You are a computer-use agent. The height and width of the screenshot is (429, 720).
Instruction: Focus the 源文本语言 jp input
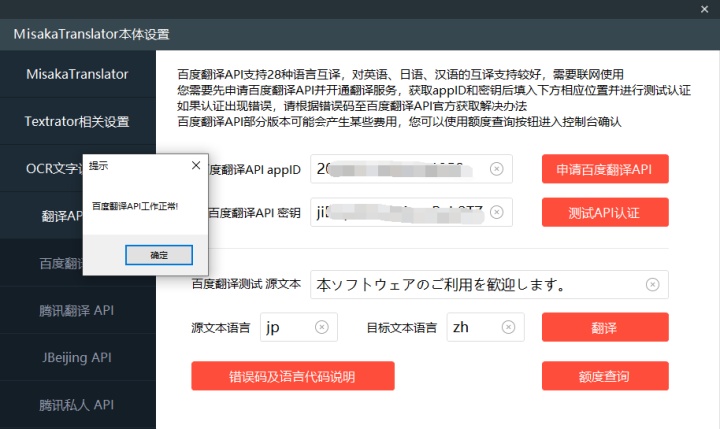click(298, 327)
